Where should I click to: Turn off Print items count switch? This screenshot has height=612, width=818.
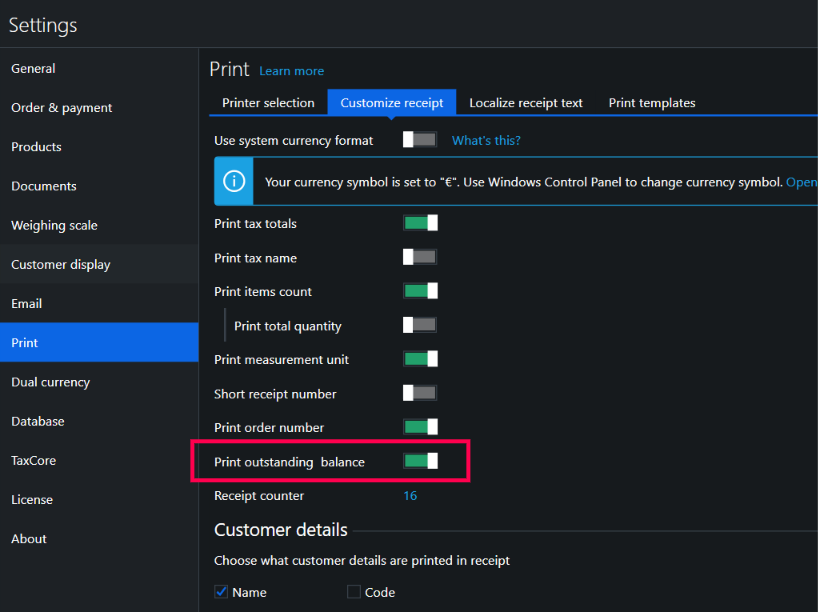click(420, 291)
